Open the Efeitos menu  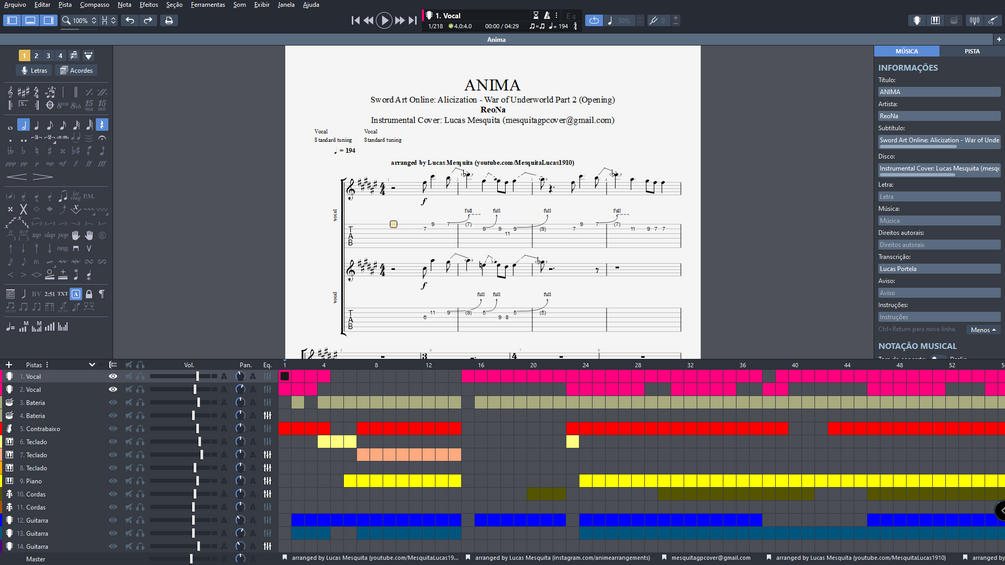coord(149,4)
